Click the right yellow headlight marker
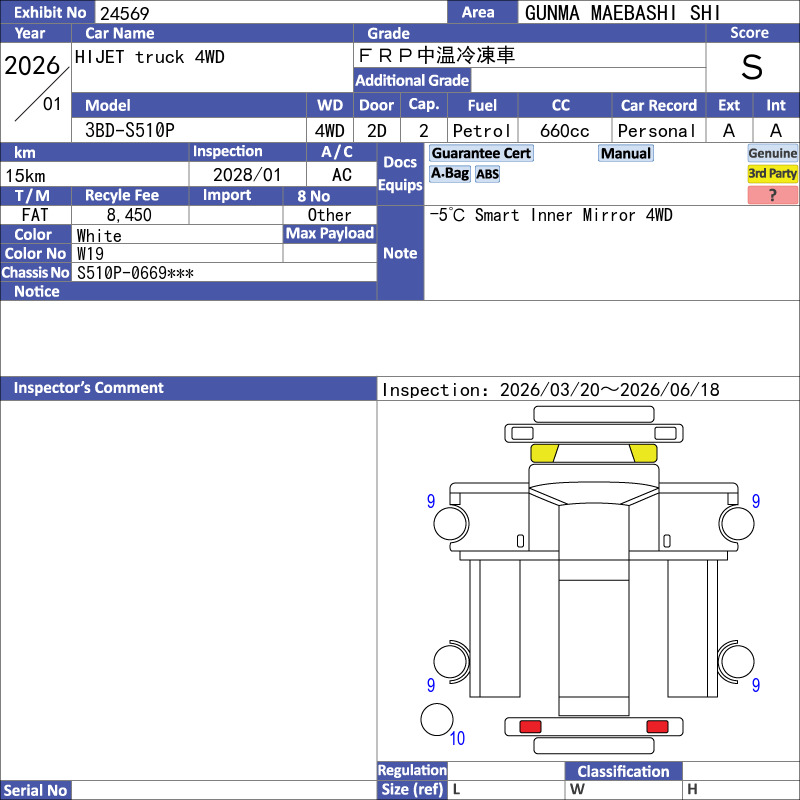 [643, 453]
